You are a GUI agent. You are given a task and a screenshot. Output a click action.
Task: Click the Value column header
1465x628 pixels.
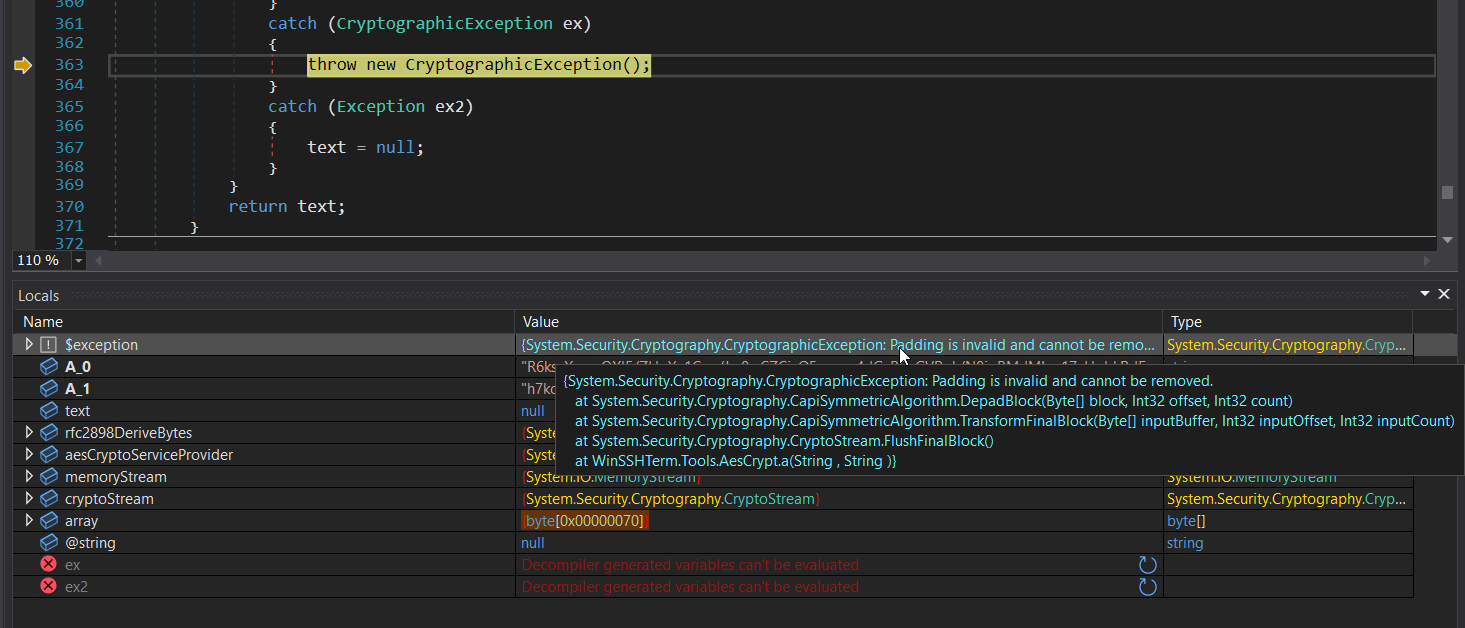(541, 322)
